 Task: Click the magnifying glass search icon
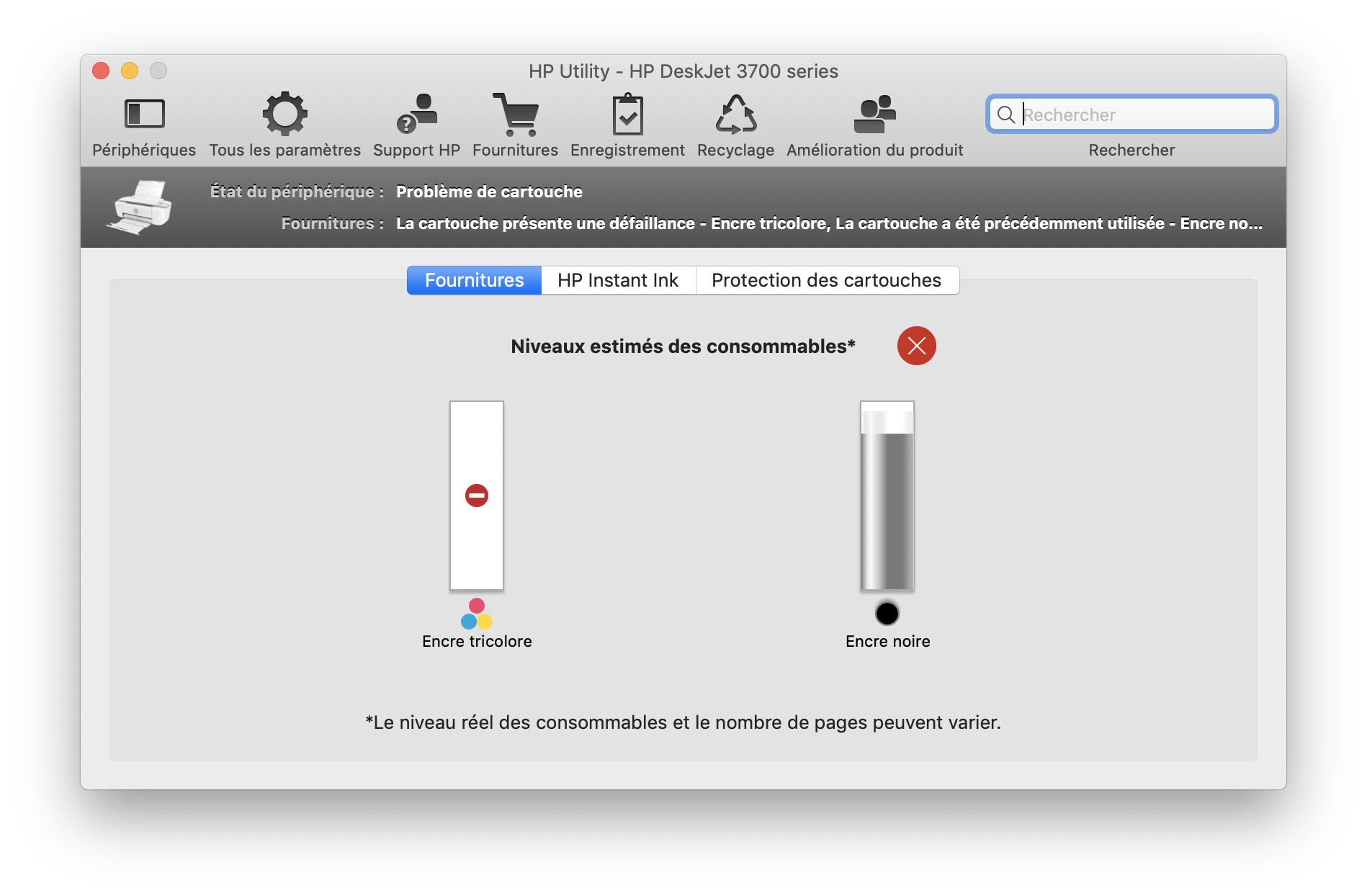1006,115
